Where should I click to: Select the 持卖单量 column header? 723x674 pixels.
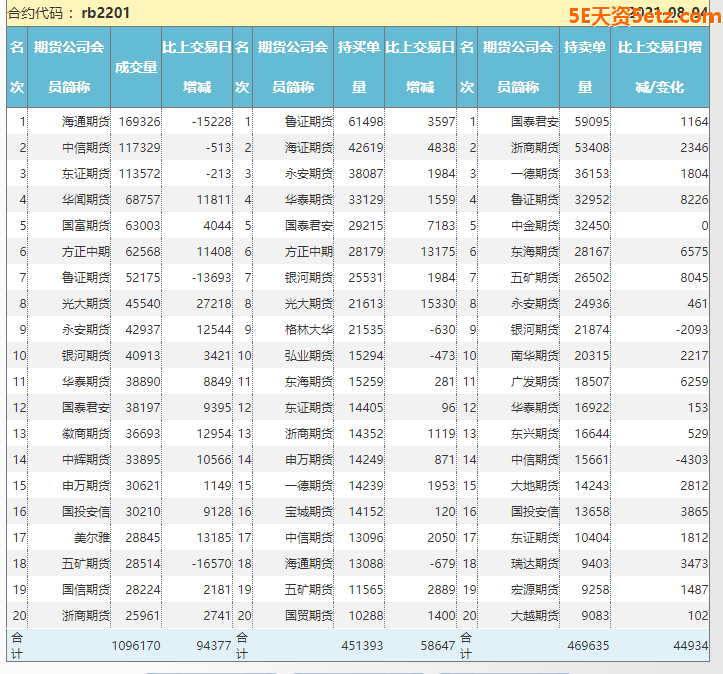pyautogui.click(x=585, y=67)
